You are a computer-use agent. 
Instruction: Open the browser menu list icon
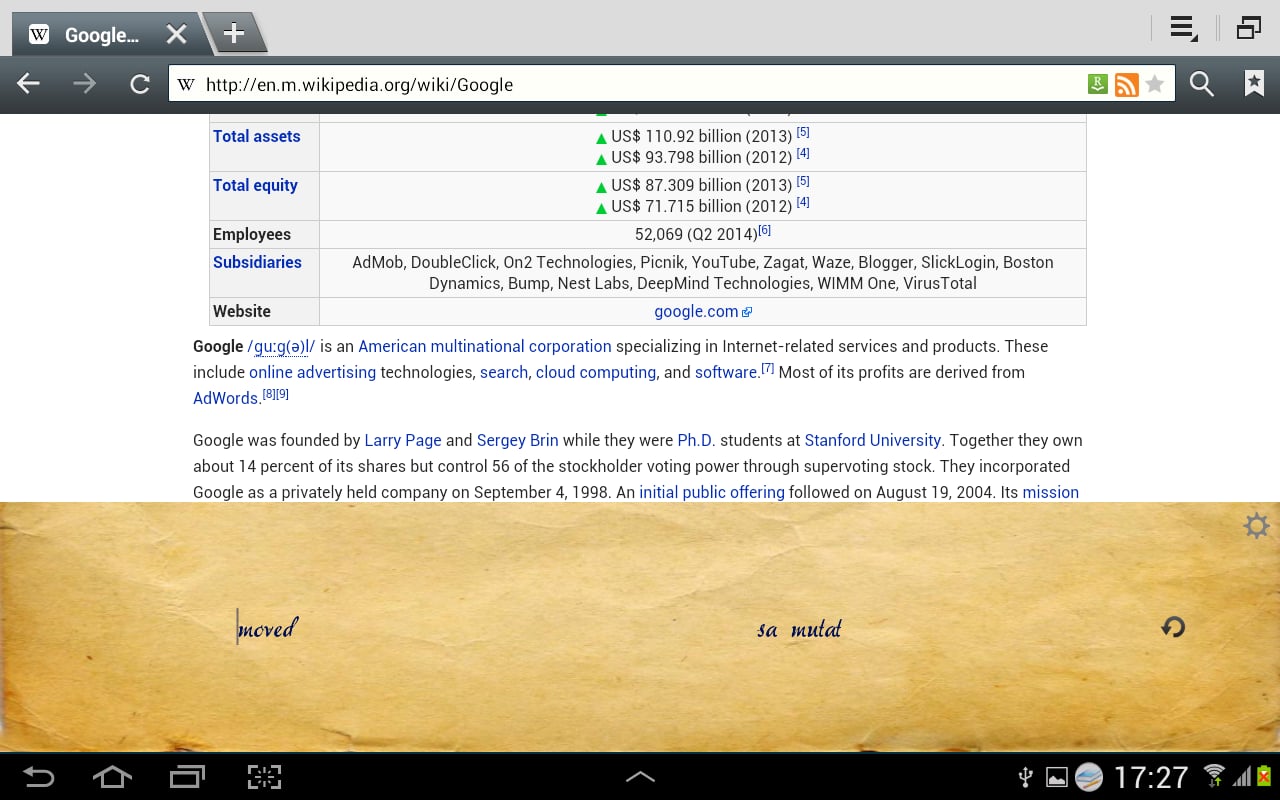1183,29
